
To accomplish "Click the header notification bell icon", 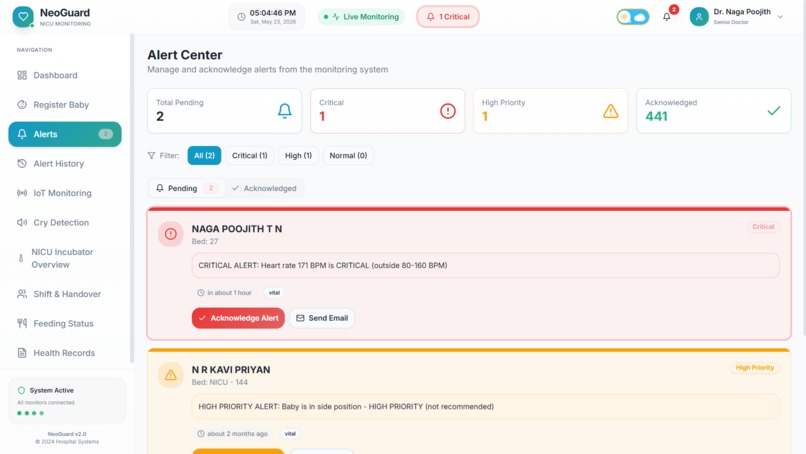I will pyautogui.click(x=667, y=17).
